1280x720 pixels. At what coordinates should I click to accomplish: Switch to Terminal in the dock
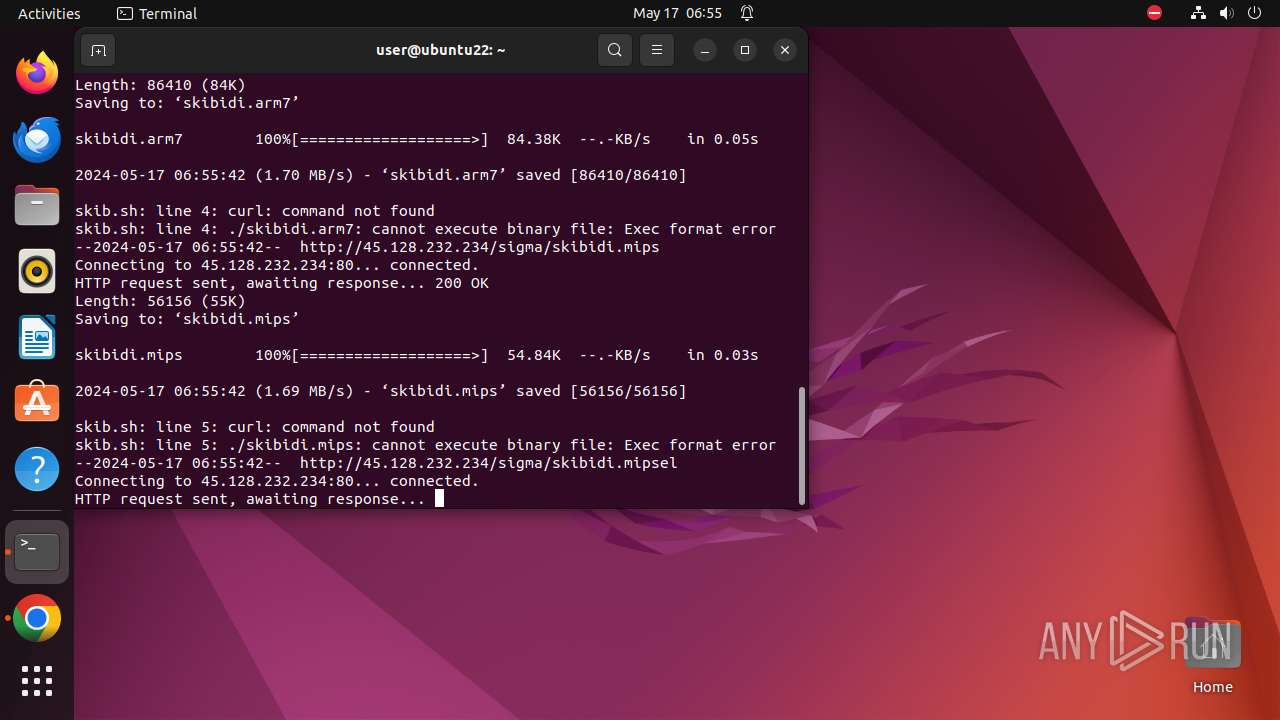click(37, 552)
